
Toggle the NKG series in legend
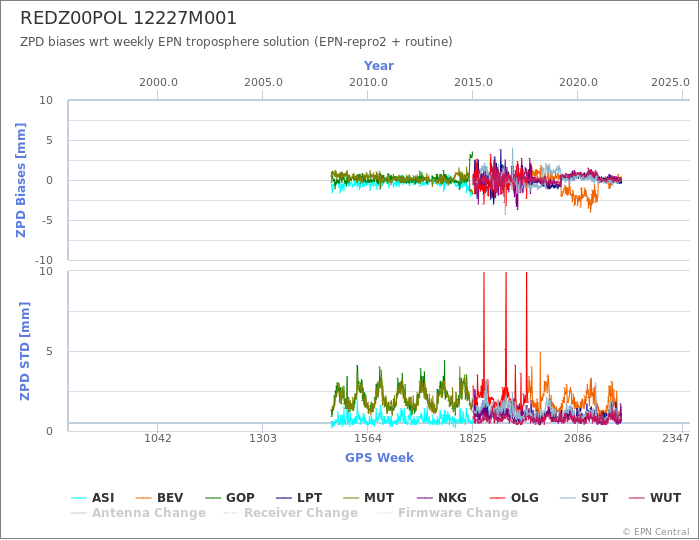pos(442,498)
